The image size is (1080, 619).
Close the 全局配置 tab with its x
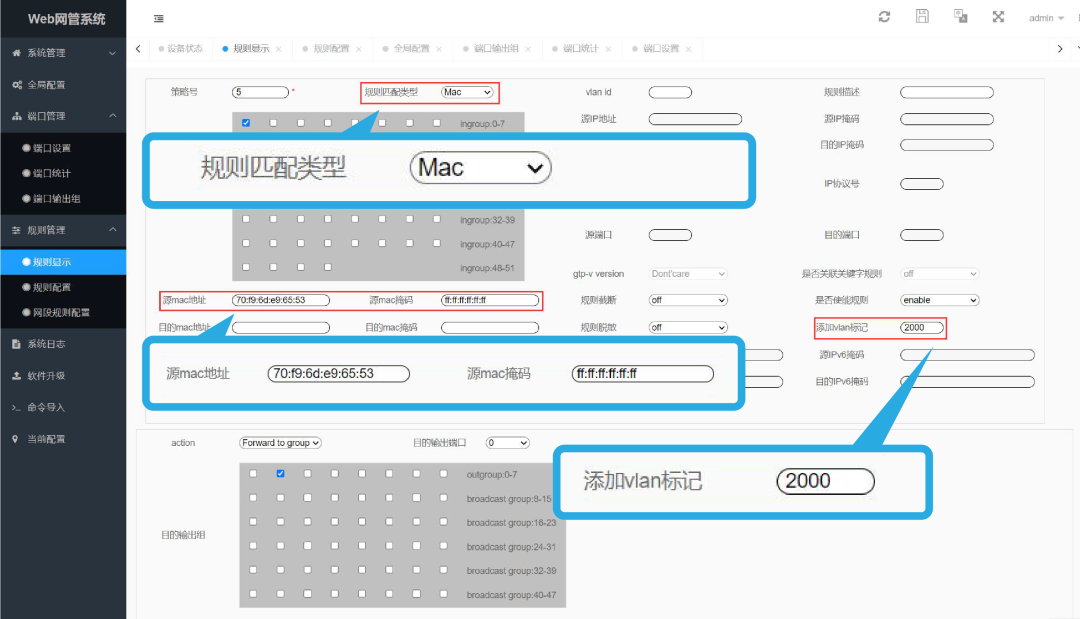click(x=439, y=49)
